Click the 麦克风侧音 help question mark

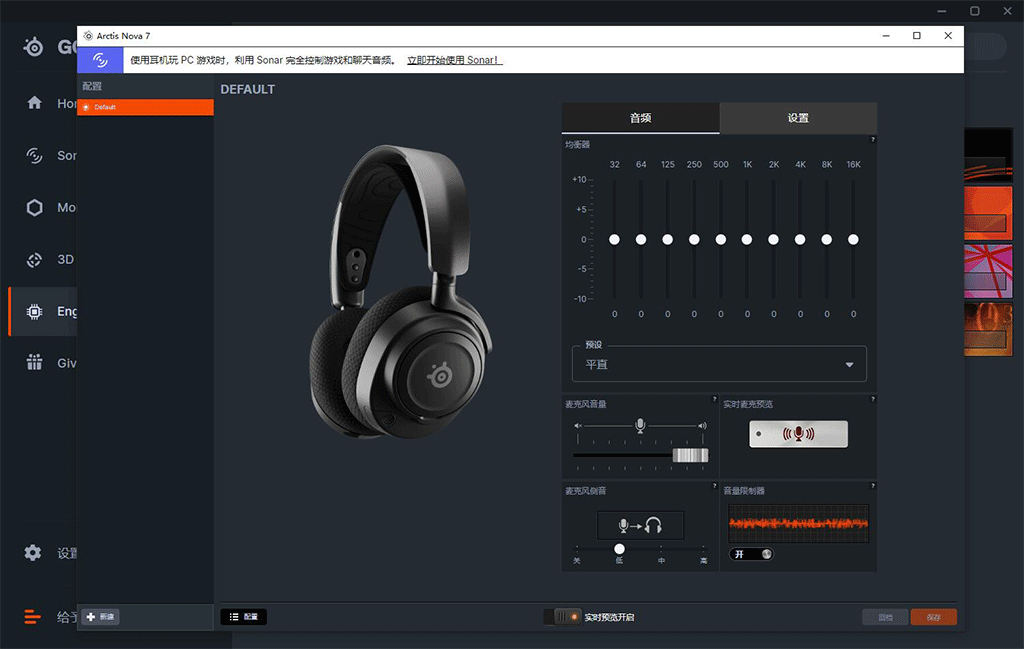point(714,485)
